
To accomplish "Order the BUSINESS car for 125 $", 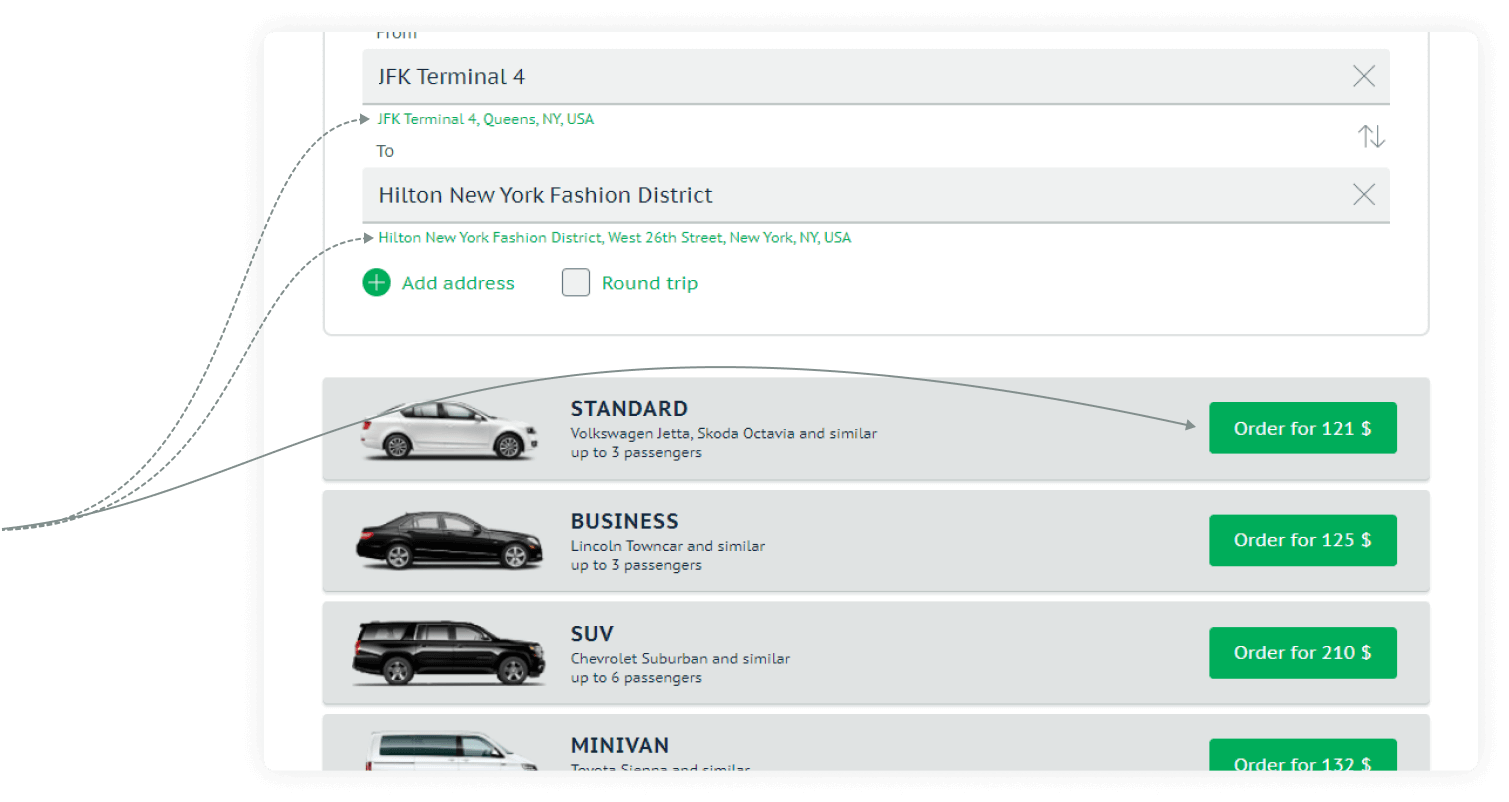I will pyautogui.click(x=1302, y=540).
